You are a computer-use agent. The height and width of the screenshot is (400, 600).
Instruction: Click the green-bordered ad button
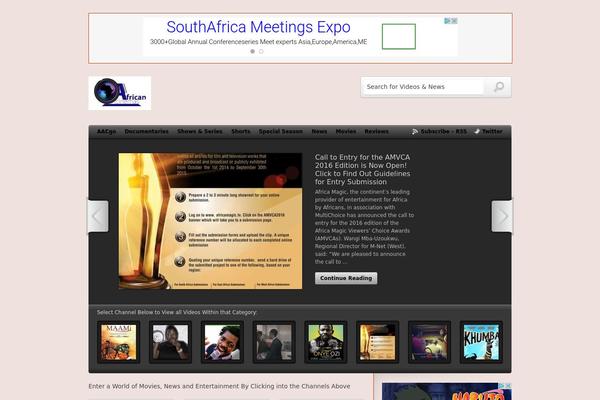coord(399,36)
